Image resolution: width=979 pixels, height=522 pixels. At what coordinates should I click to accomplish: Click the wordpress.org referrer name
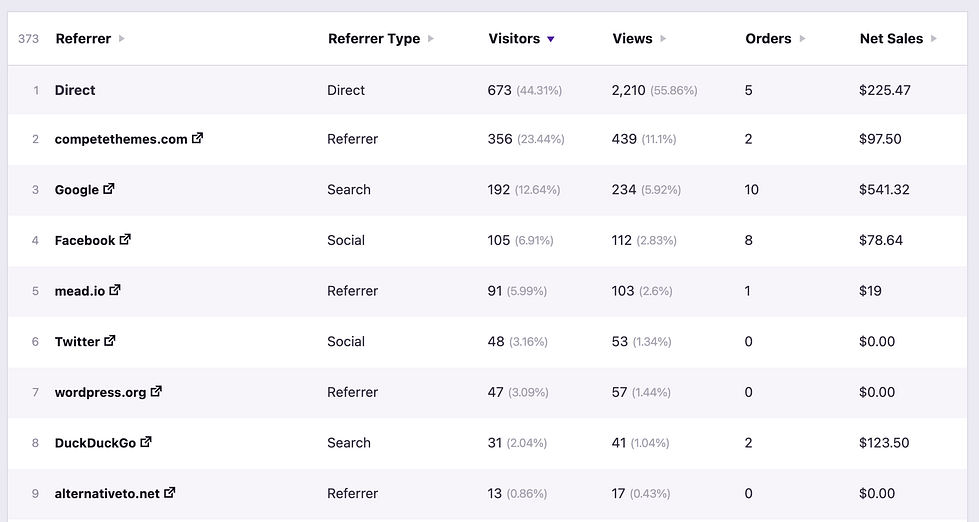(100, 392)
